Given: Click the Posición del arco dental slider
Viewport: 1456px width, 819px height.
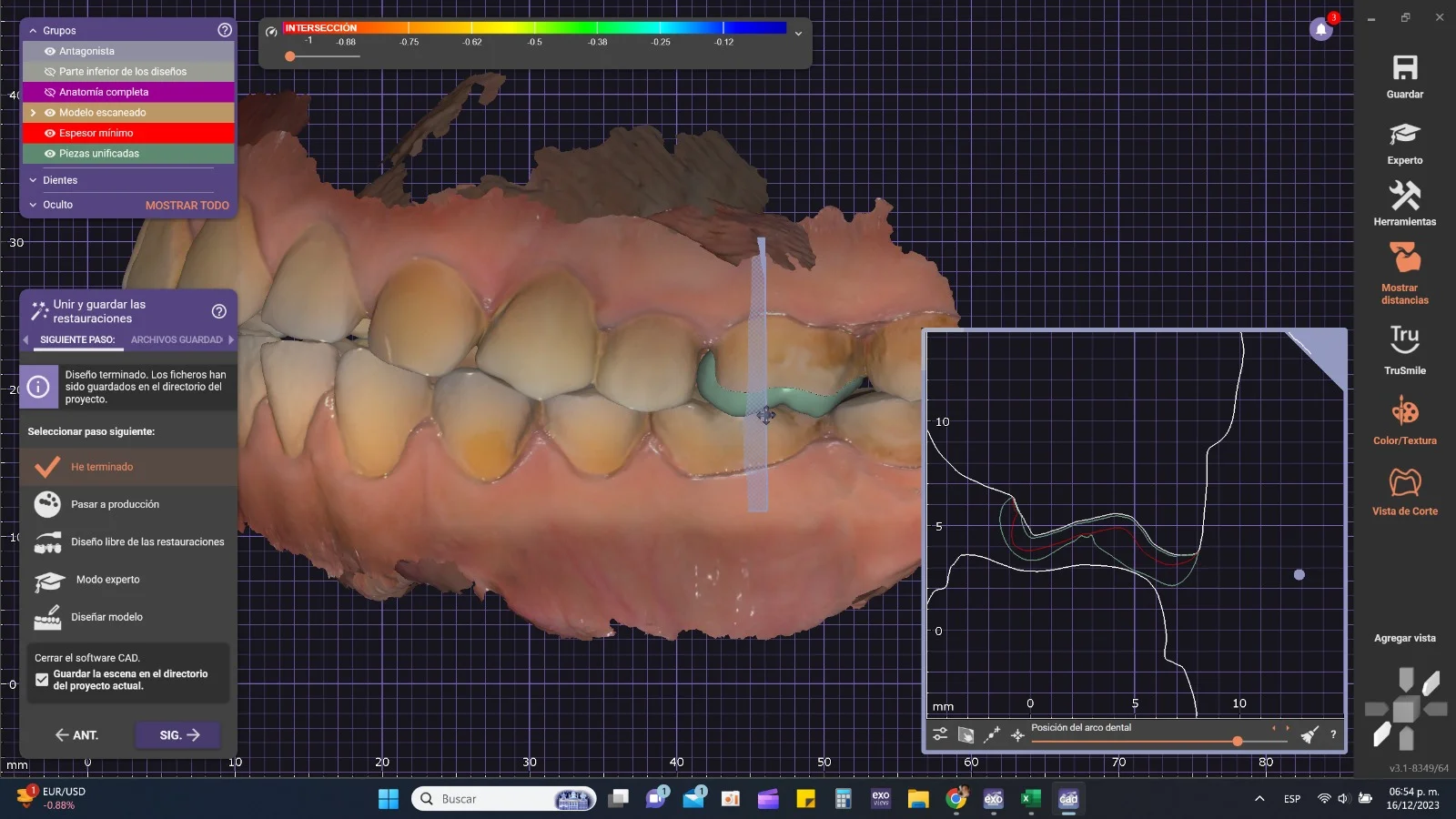Looking at the screenshot, I should [1238, 741].
